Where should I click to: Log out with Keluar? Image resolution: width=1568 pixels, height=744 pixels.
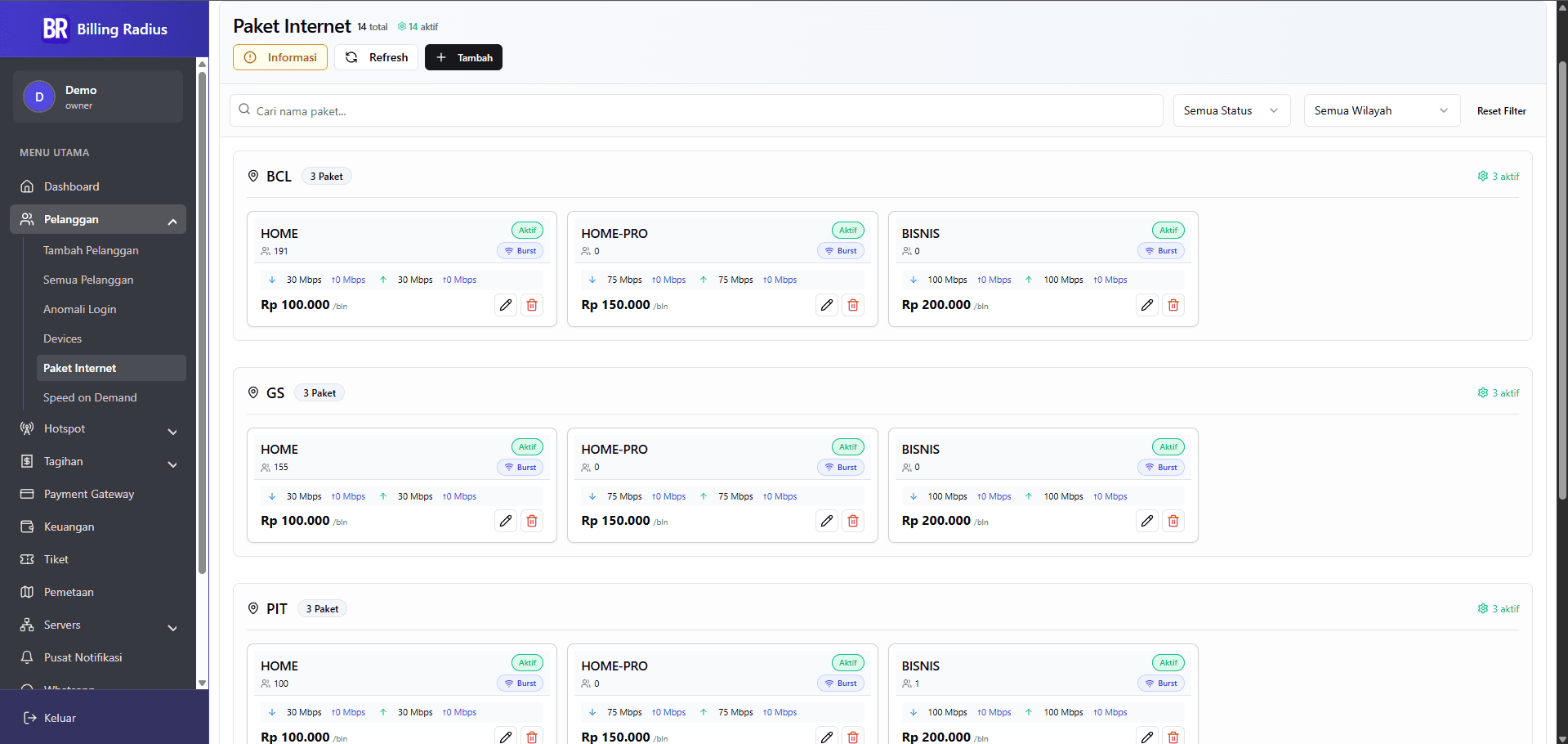pos(50,718)
